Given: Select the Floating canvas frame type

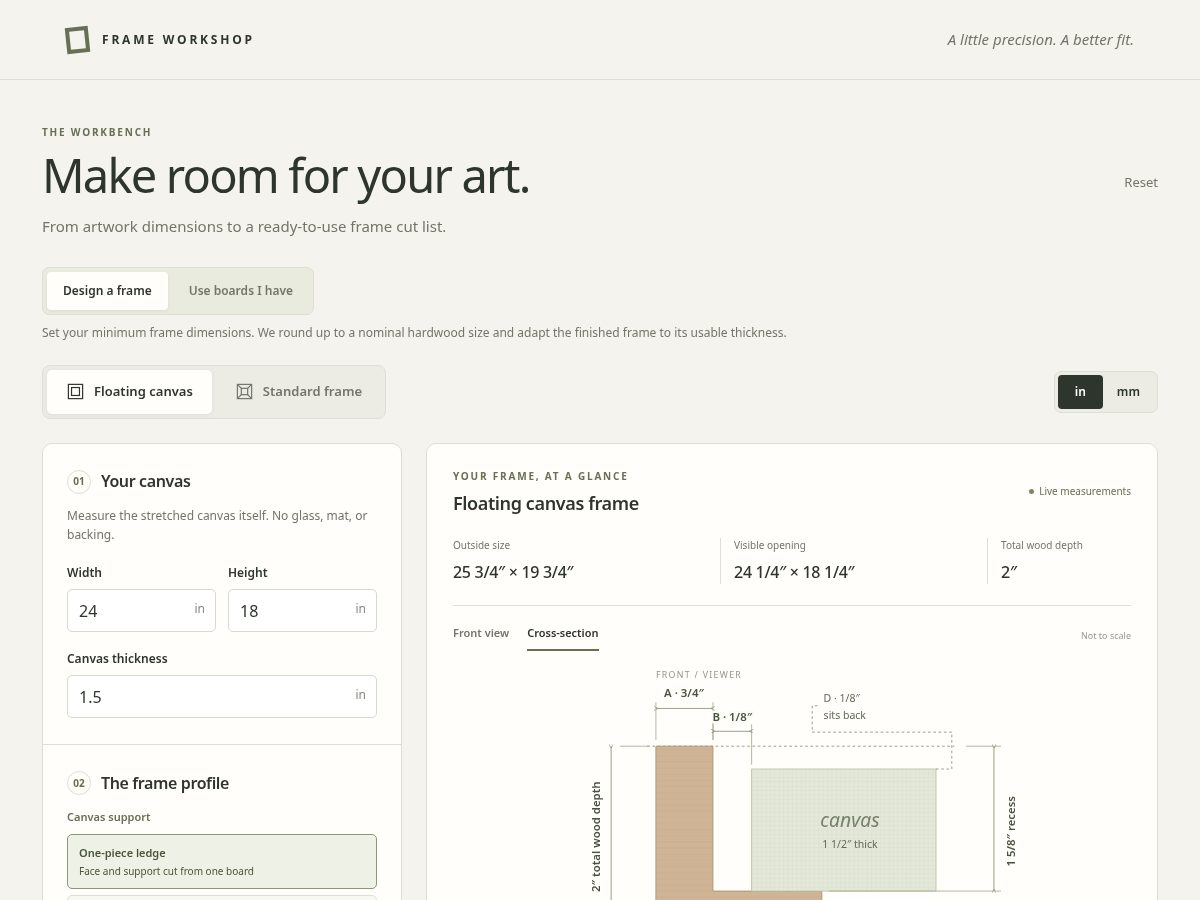Looking at the screenshot, I should point(129,392).
